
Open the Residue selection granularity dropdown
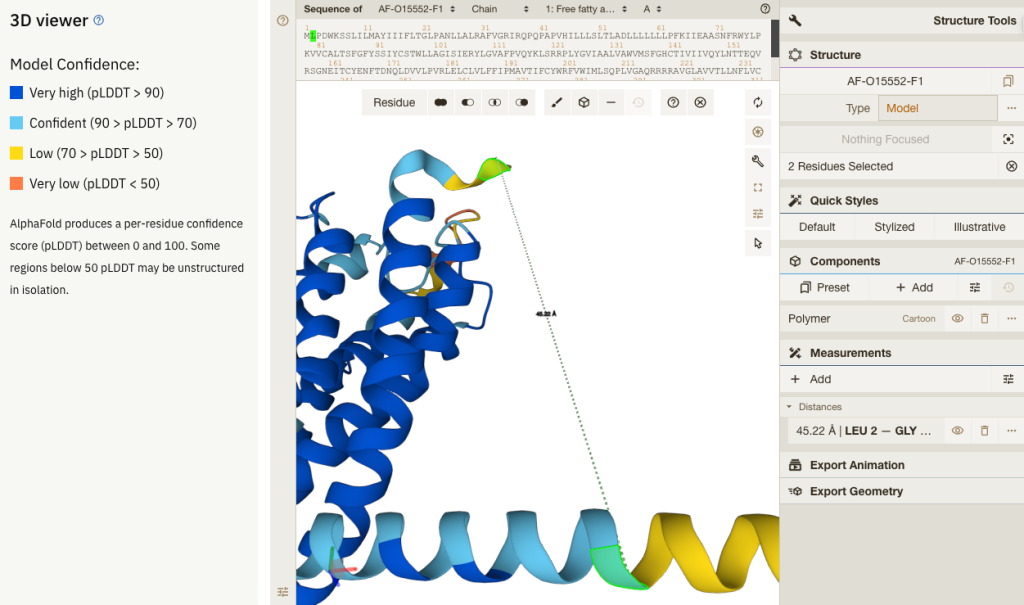coord(394,103)
